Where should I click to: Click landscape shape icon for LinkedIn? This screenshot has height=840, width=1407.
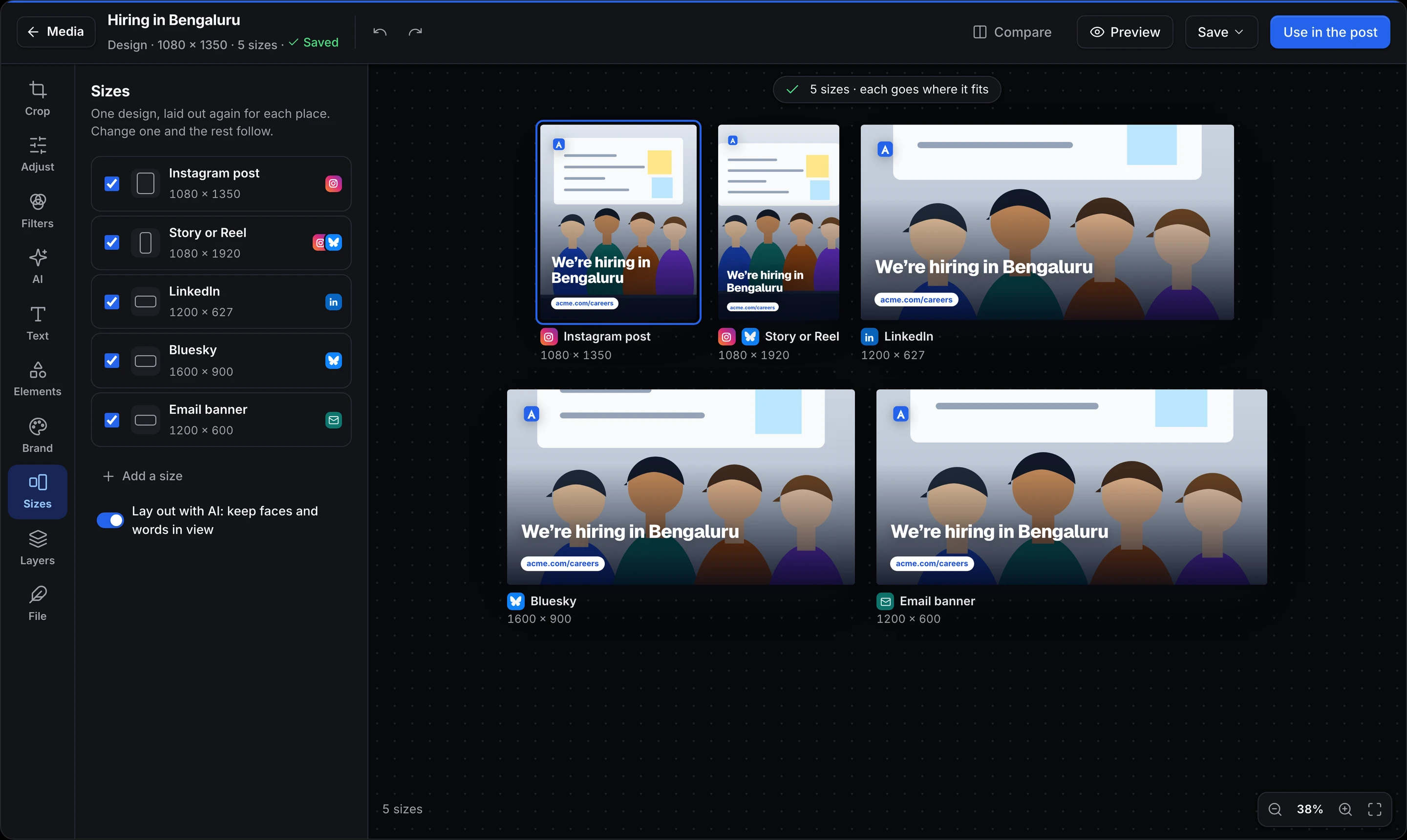click(146, 302)
